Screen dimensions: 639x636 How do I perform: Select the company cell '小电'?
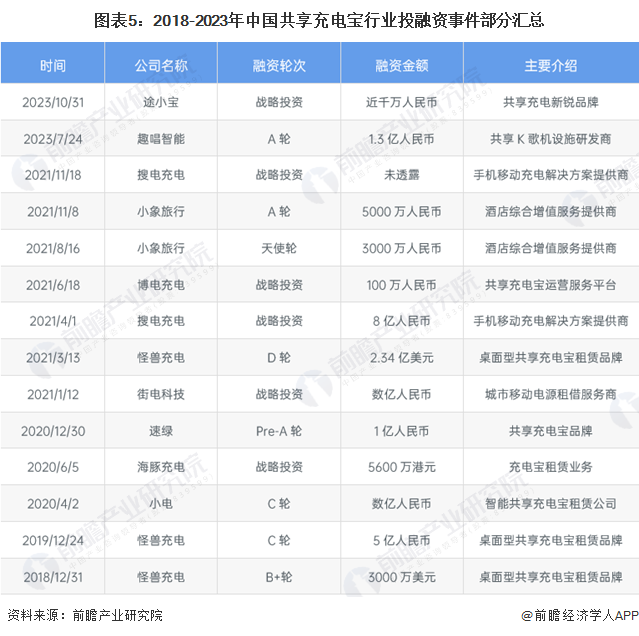click(161, 504)
